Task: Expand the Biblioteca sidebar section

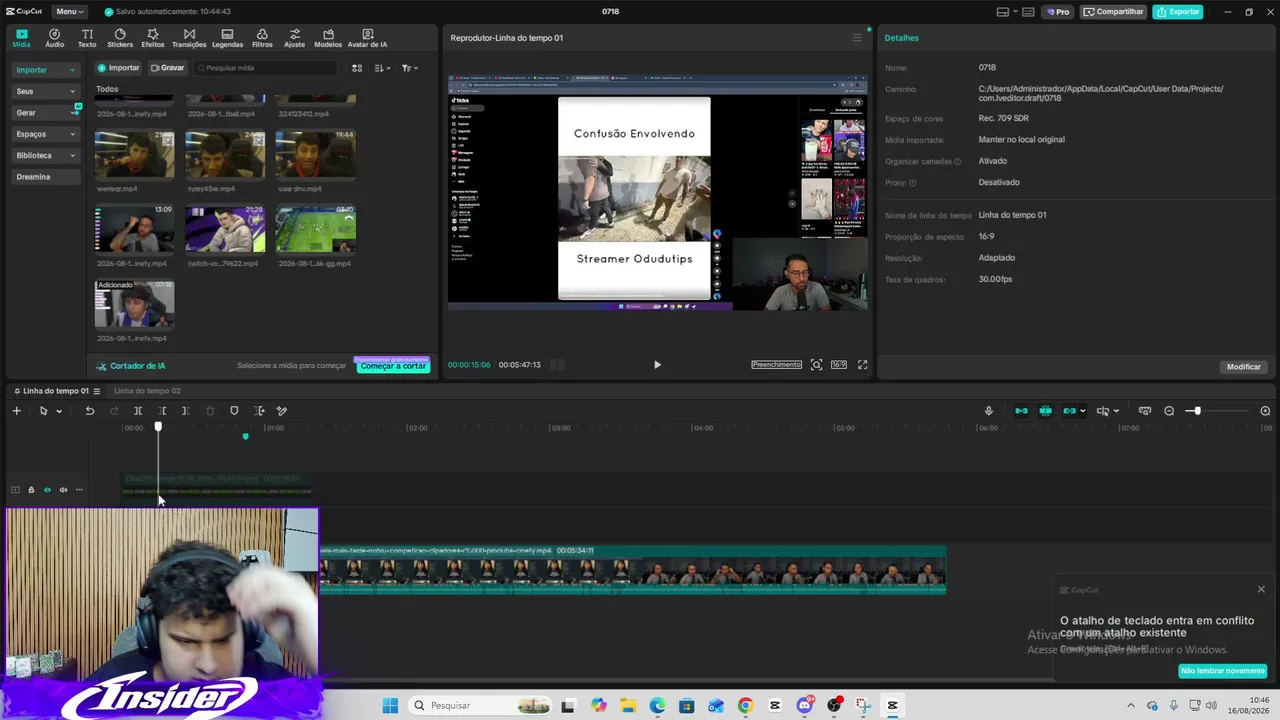Action: coord(45,155)
